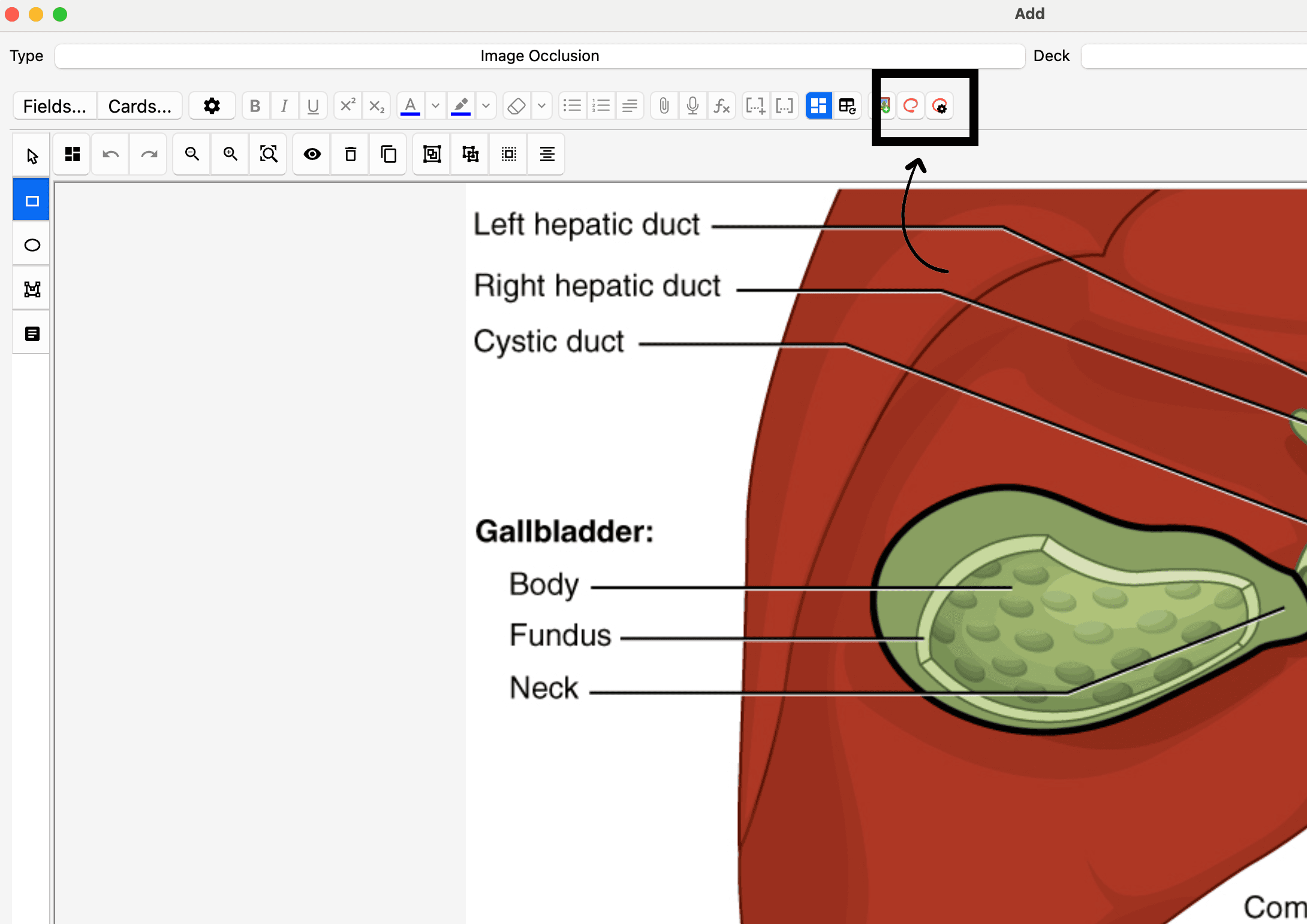Click inside the Deck input field

pos(1193,56)
